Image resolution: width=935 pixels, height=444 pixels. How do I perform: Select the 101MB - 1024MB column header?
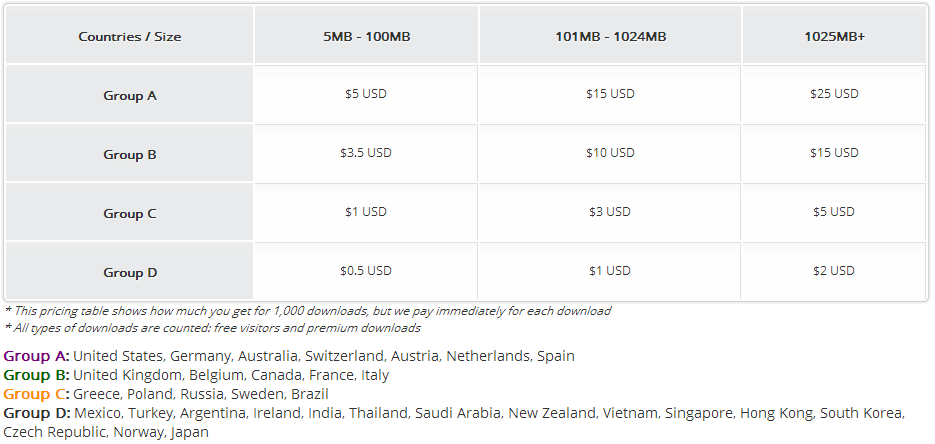(x=610, y=37)
